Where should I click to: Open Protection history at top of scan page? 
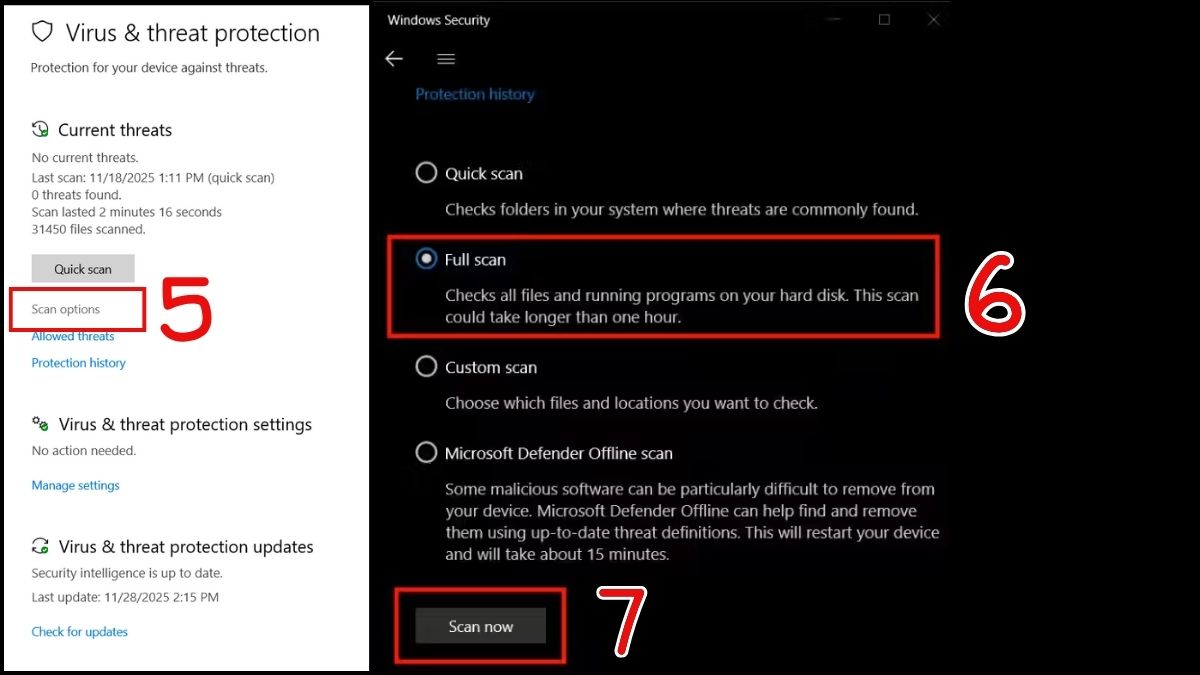(x=475, y=93)
